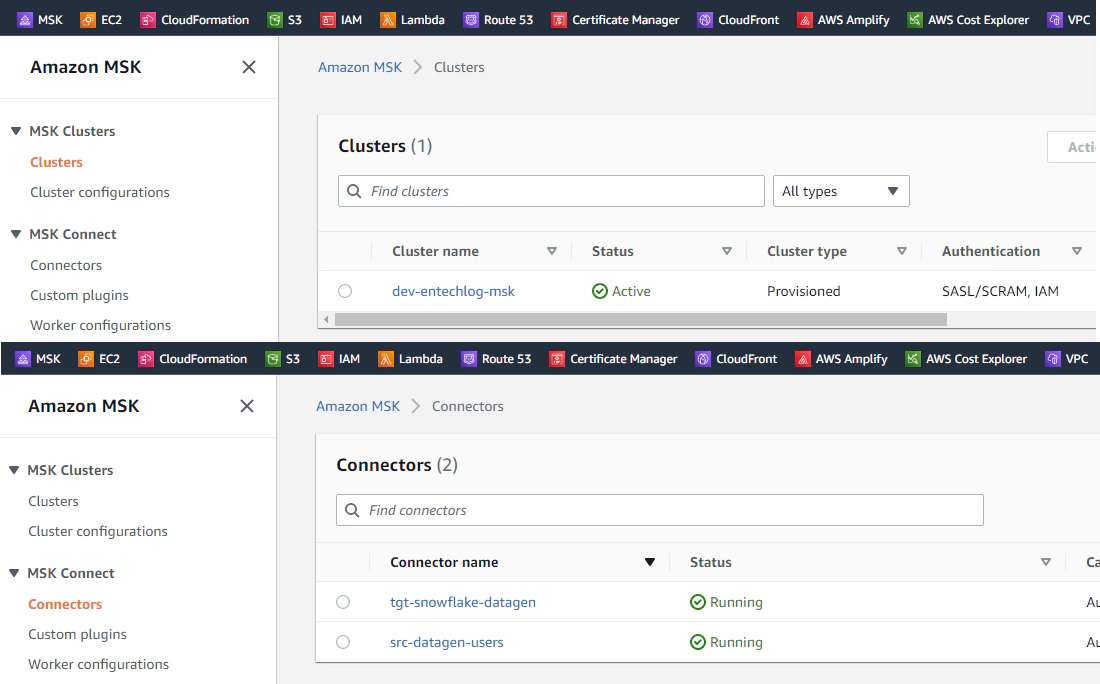Open AWS Amplify icon above Connectors page

[x=803, y=358]
